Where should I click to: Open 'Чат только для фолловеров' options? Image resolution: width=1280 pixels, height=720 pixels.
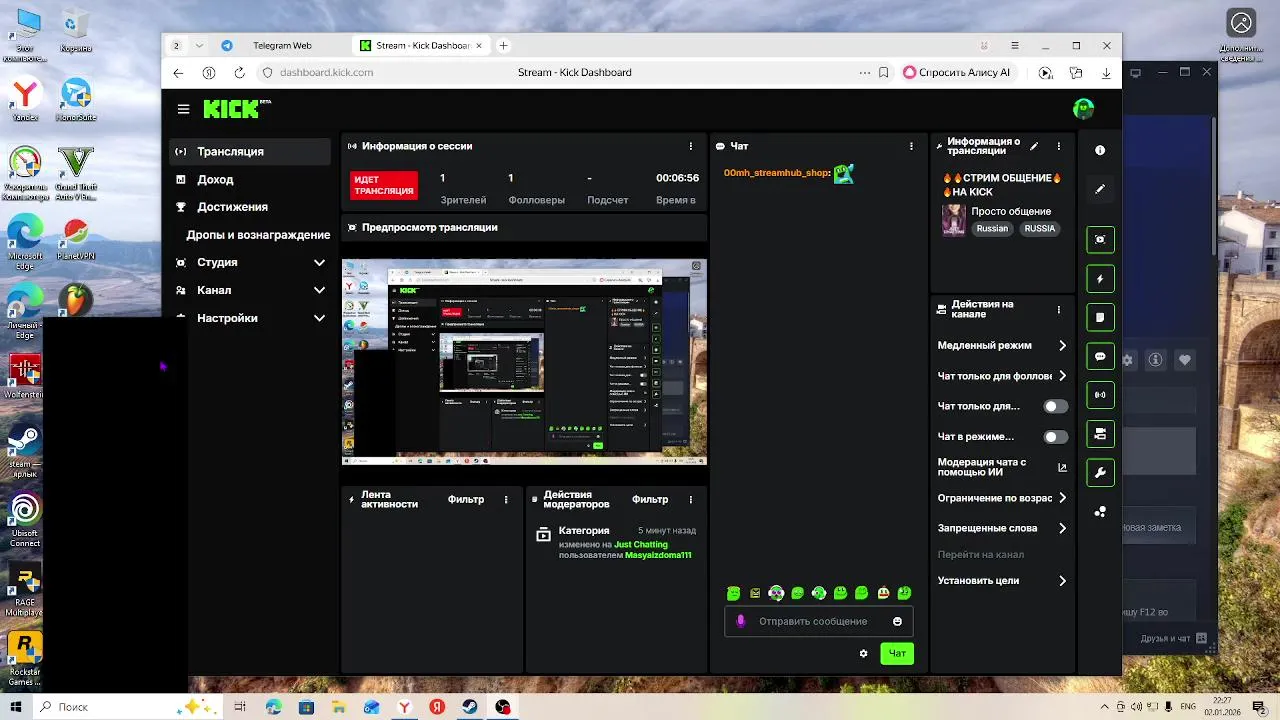point(1003,376)
